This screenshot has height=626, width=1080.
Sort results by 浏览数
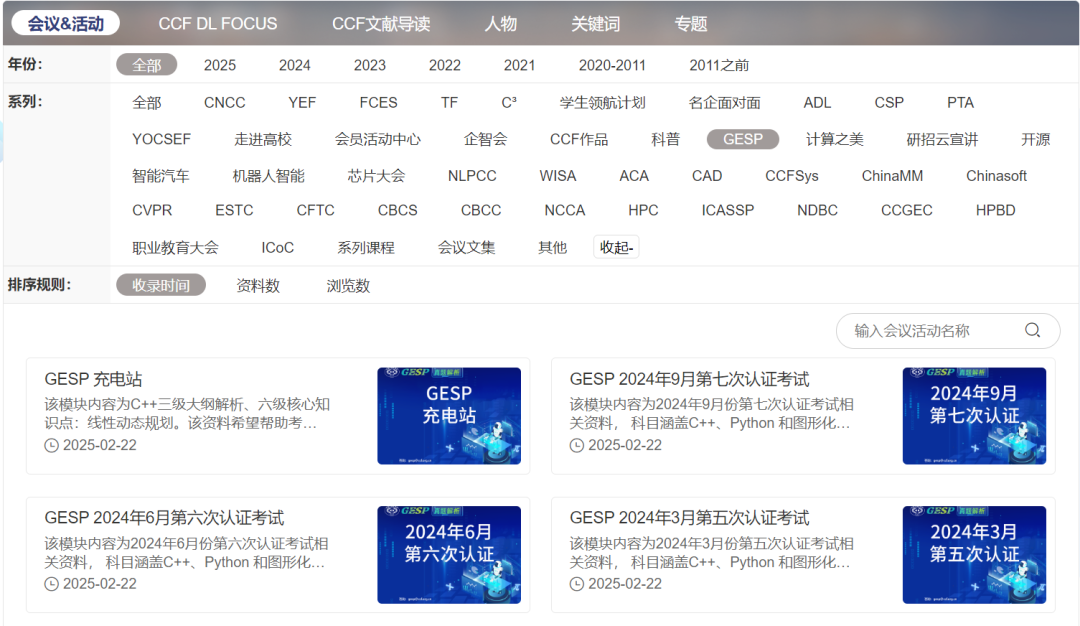[348, 285]
